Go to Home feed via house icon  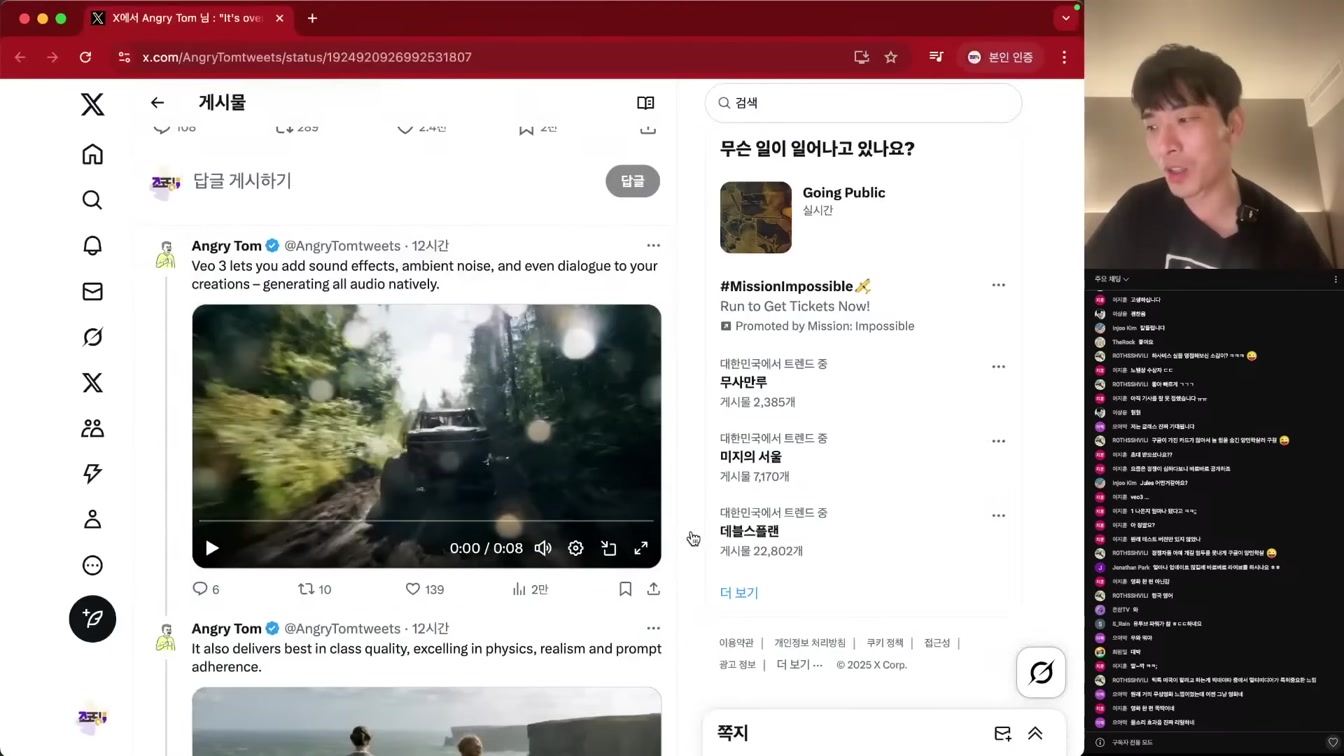(x=92, y=154)
